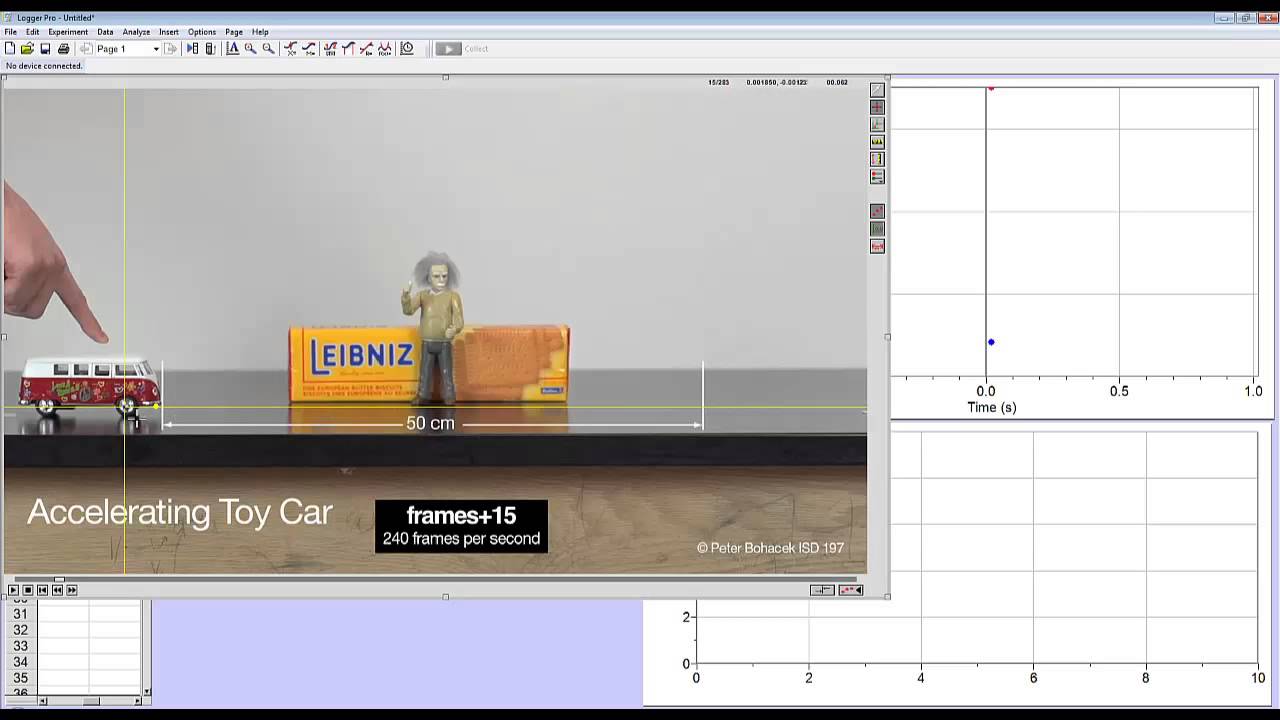The image size is (1280, 720).
Task: Click the Collect button
Action: (x=462, y=48)
